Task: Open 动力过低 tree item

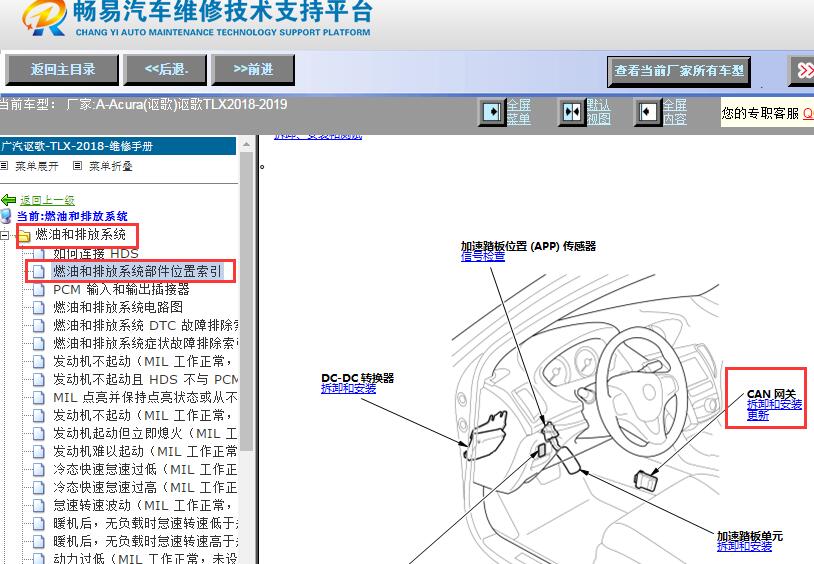Action: point(146,559)
